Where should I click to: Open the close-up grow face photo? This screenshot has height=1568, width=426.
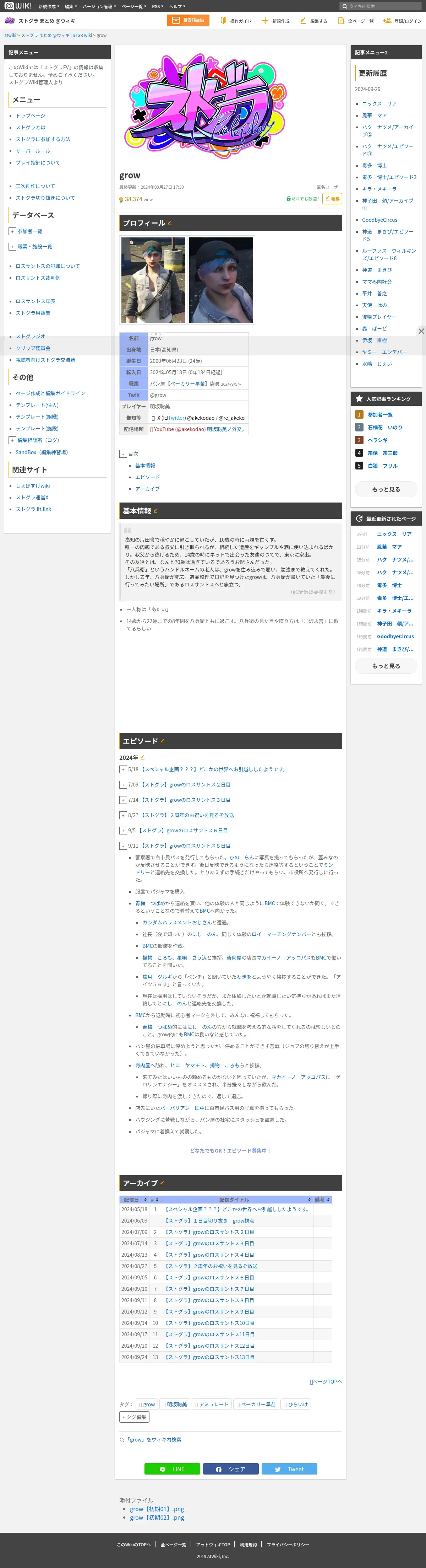(221, 280)
